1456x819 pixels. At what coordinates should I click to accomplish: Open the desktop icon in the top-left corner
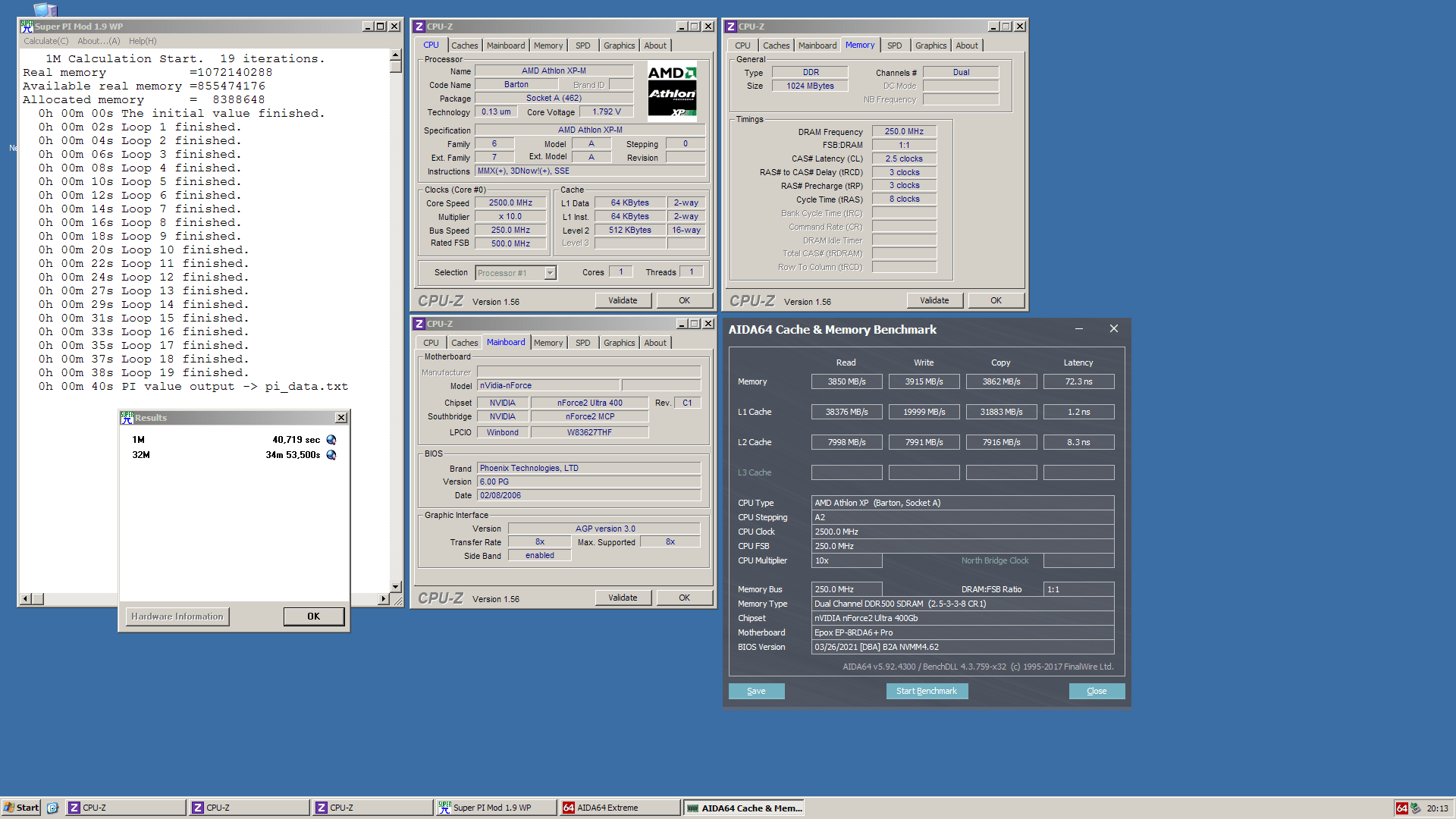point(45,9)
